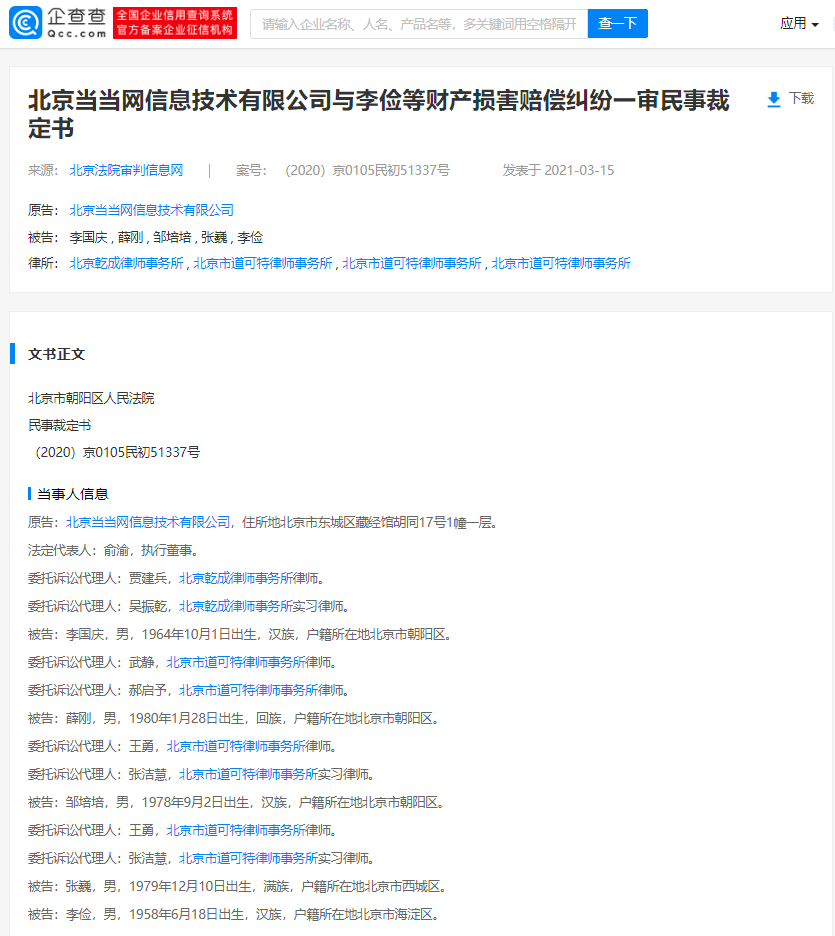Image resolution: width=835 pixels, height=936 pixels.
Task: Click the 李国庆 1964年10月1日出生 line
Action: pyautogui.click(x=239, y=635)
